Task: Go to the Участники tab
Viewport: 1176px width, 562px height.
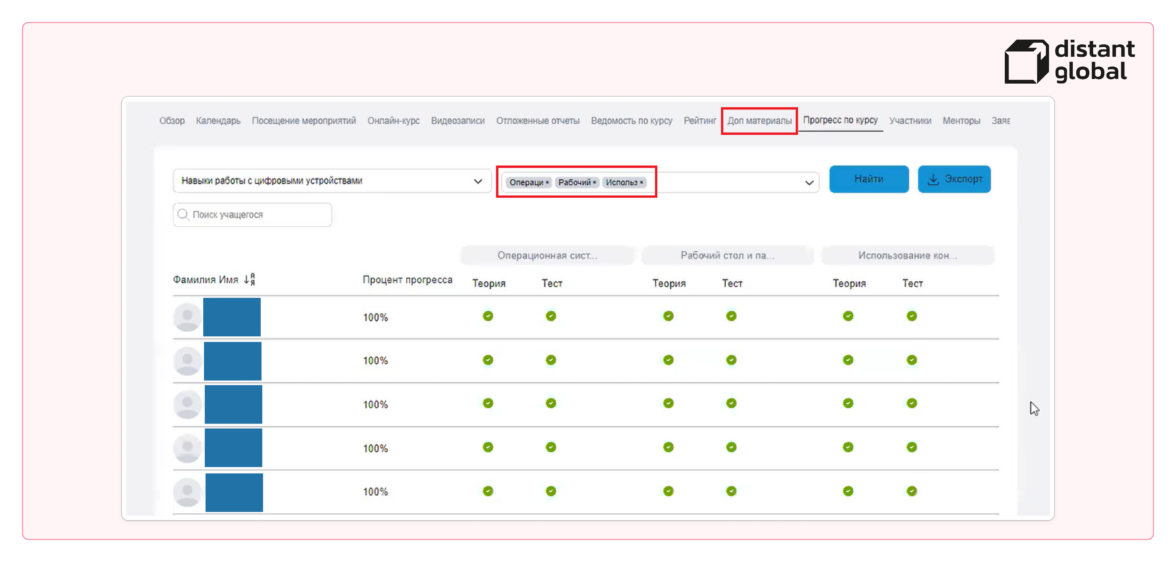Action: (910, 121)
